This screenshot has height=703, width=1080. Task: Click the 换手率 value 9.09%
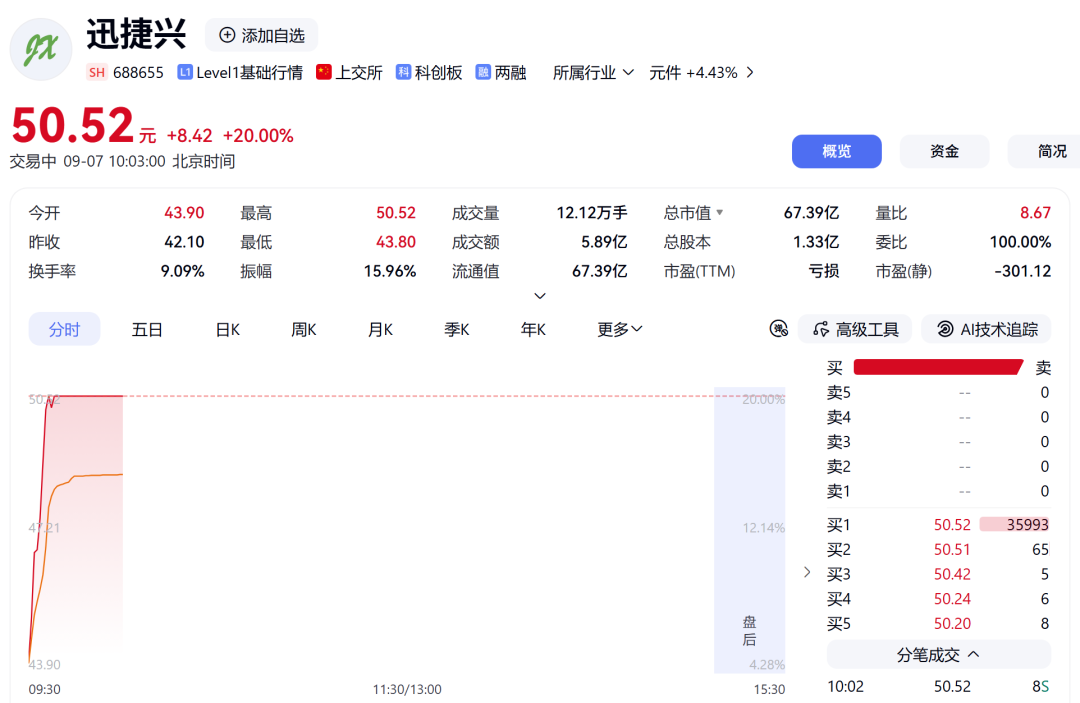pyautogui.click(x=183, y=271)
